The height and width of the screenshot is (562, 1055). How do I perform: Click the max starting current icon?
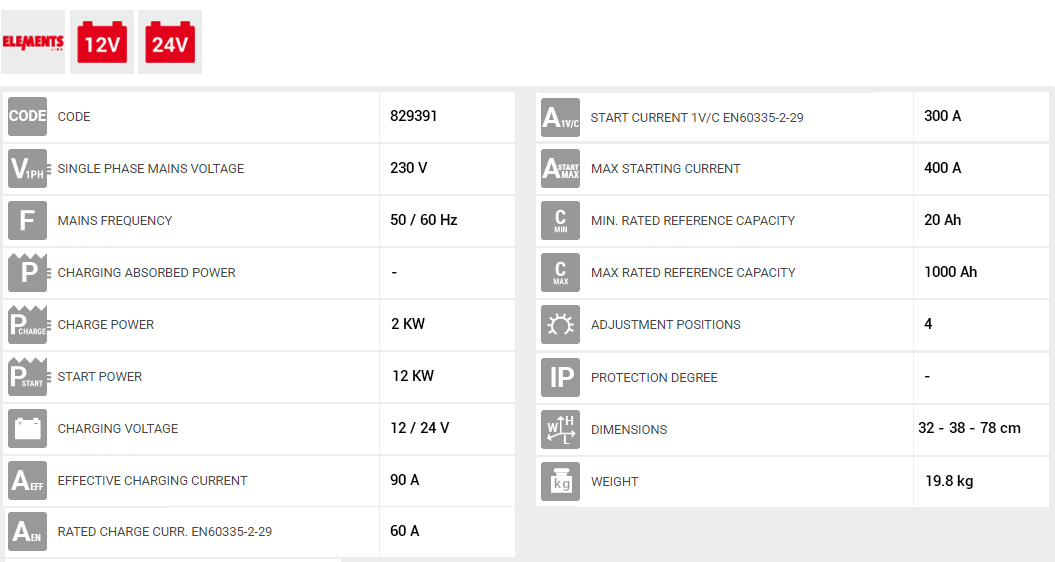pos(560,168)
